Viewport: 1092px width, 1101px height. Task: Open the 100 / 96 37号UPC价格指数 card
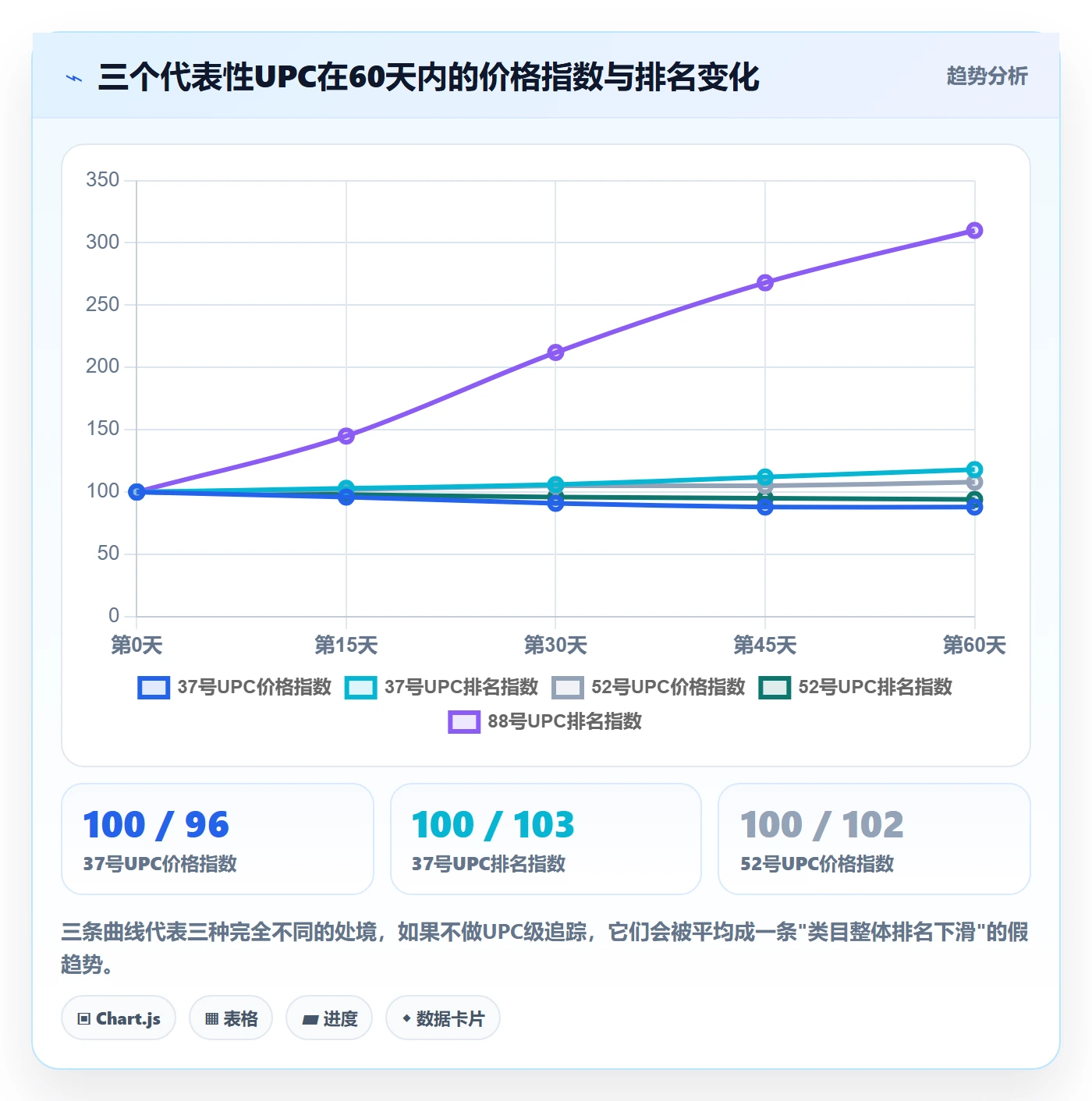[218, 839]
